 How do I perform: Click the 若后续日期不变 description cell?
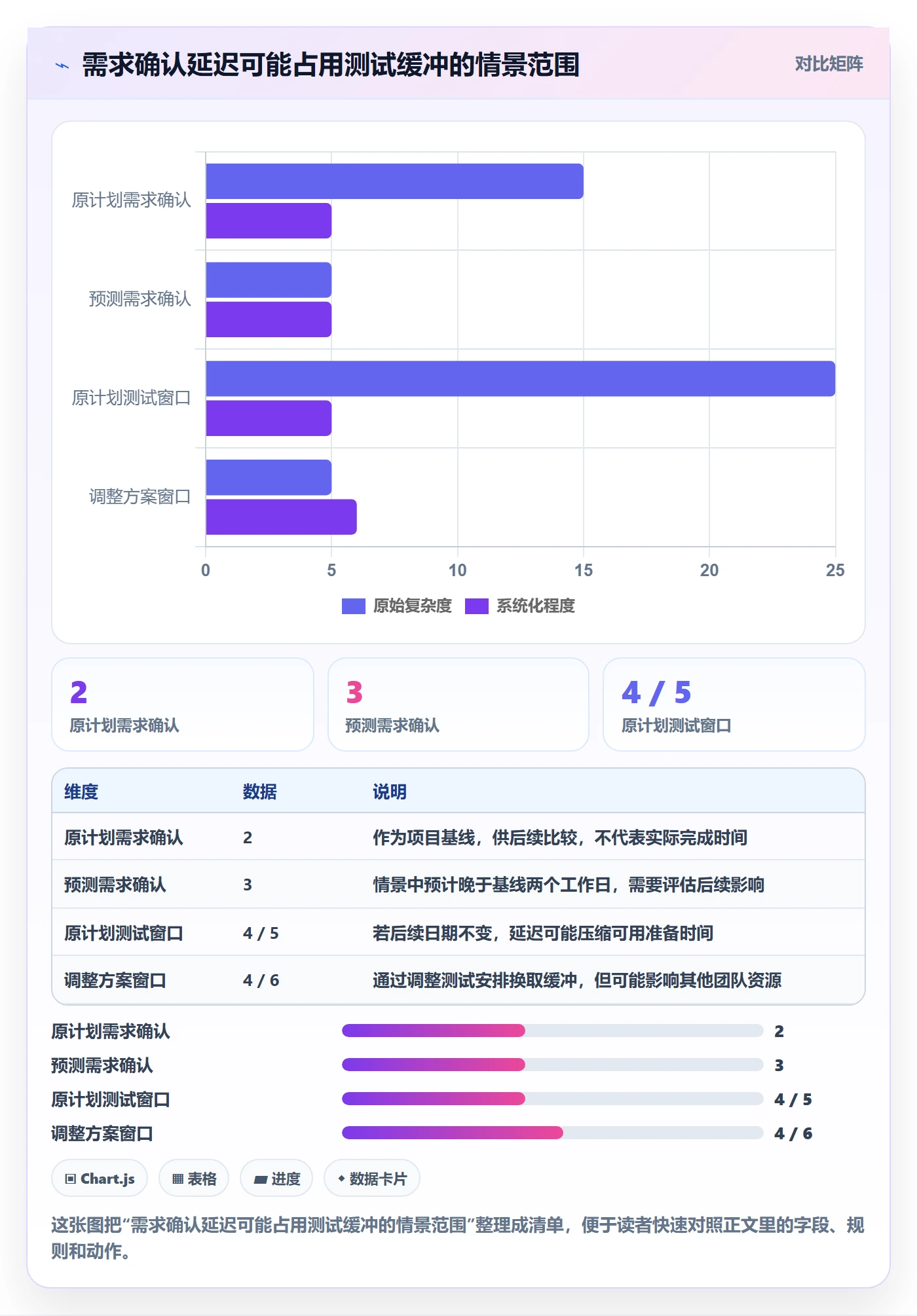[x=543, y=933]
